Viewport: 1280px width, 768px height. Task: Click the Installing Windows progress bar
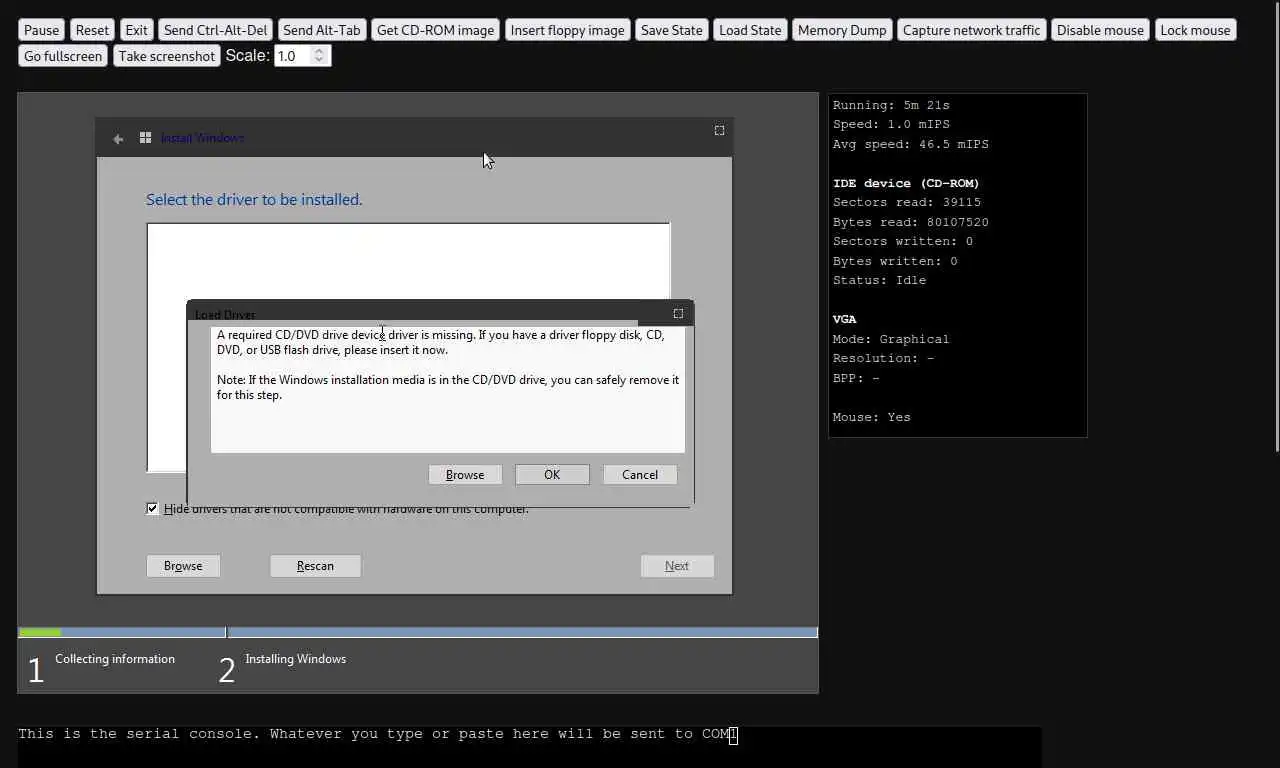(523, 632)
